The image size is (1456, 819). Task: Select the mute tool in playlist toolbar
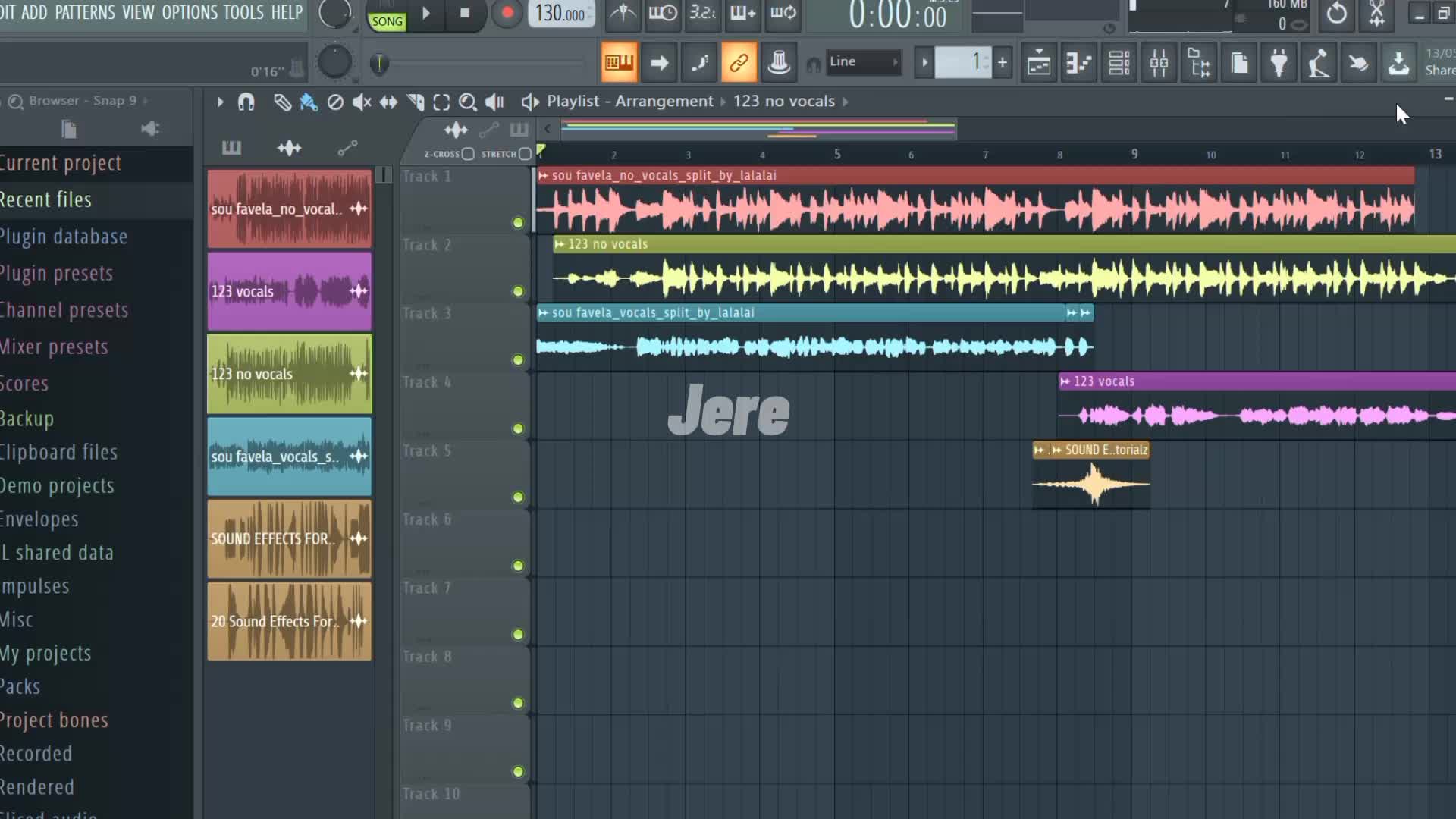(x=362, y=102)
